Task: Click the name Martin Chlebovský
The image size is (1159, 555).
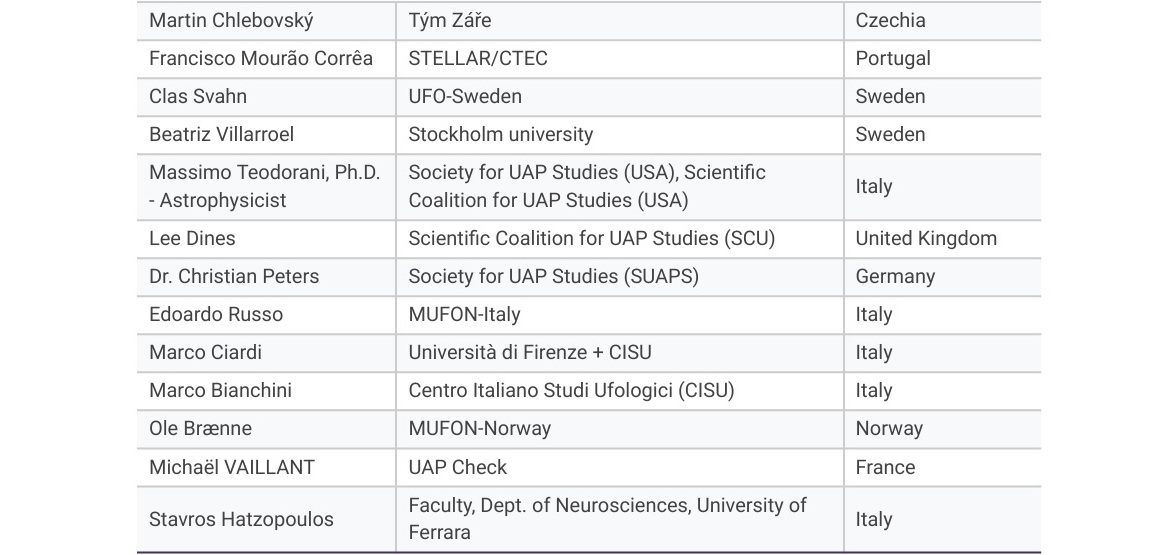Action: (229, 20)
